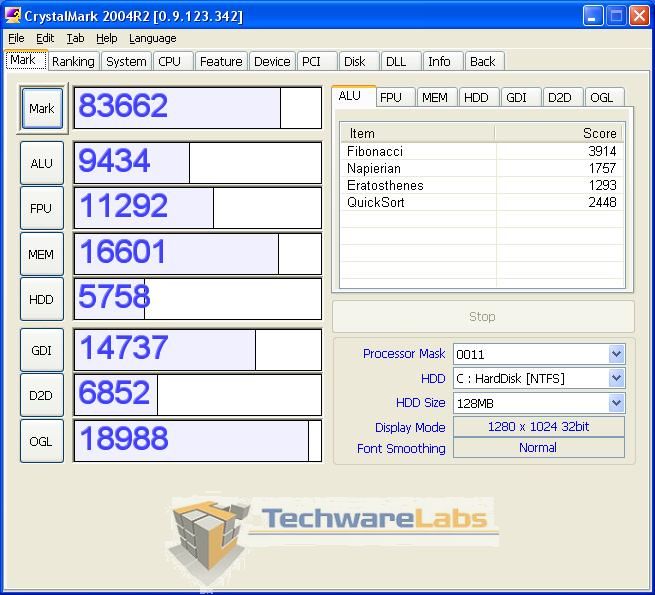The width and height of the screenshot is (655, 595).
Task: Click the Stop button
Action: (x=482, y=316)
